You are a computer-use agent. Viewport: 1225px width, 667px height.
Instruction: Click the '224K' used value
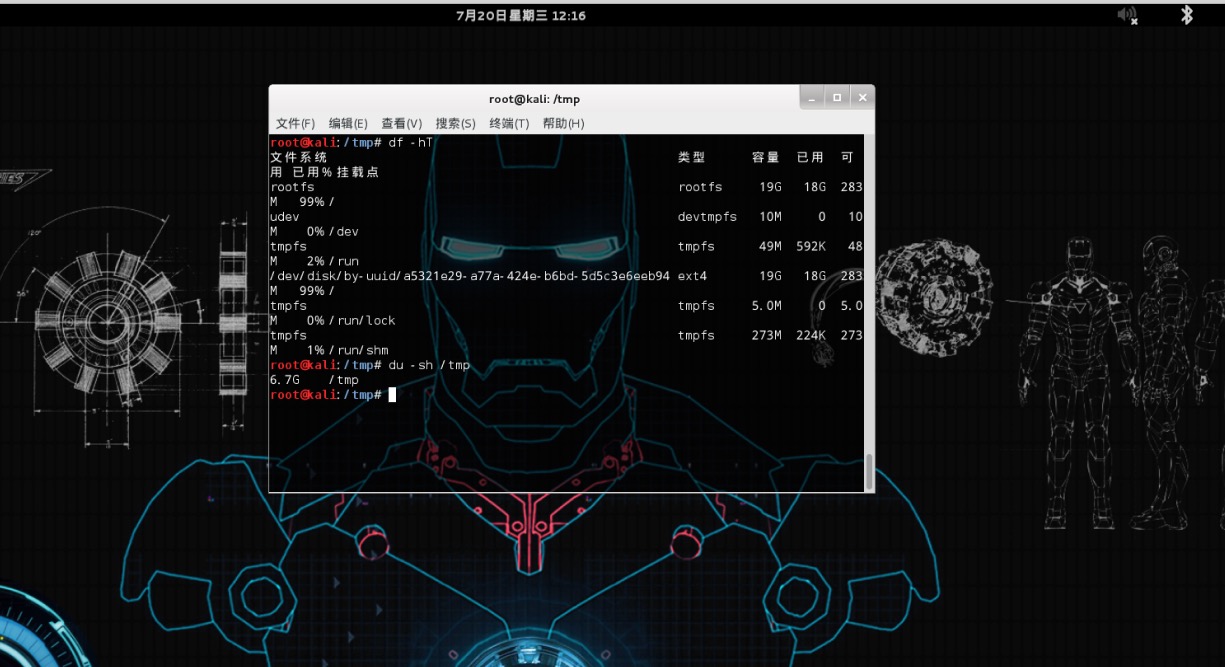click(810, 336)
